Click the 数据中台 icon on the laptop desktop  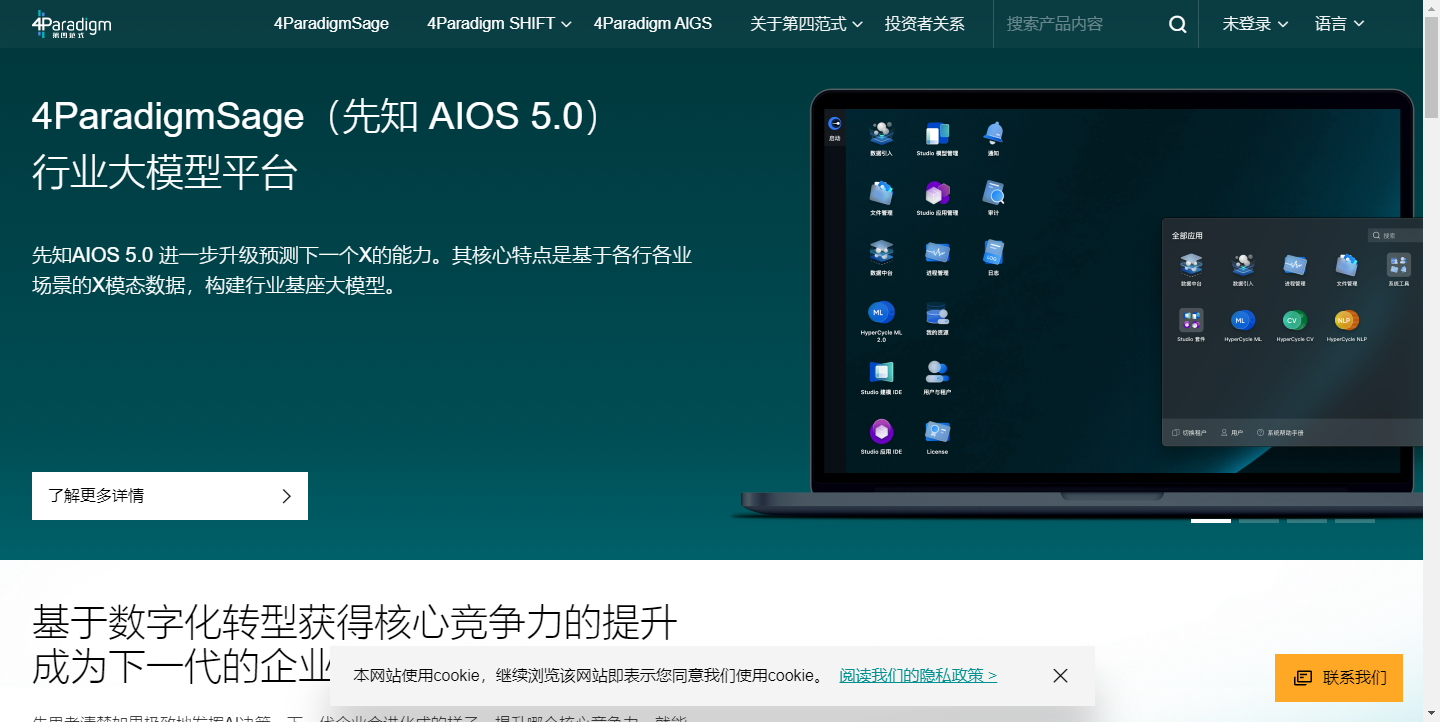click(x=881, y=252)
